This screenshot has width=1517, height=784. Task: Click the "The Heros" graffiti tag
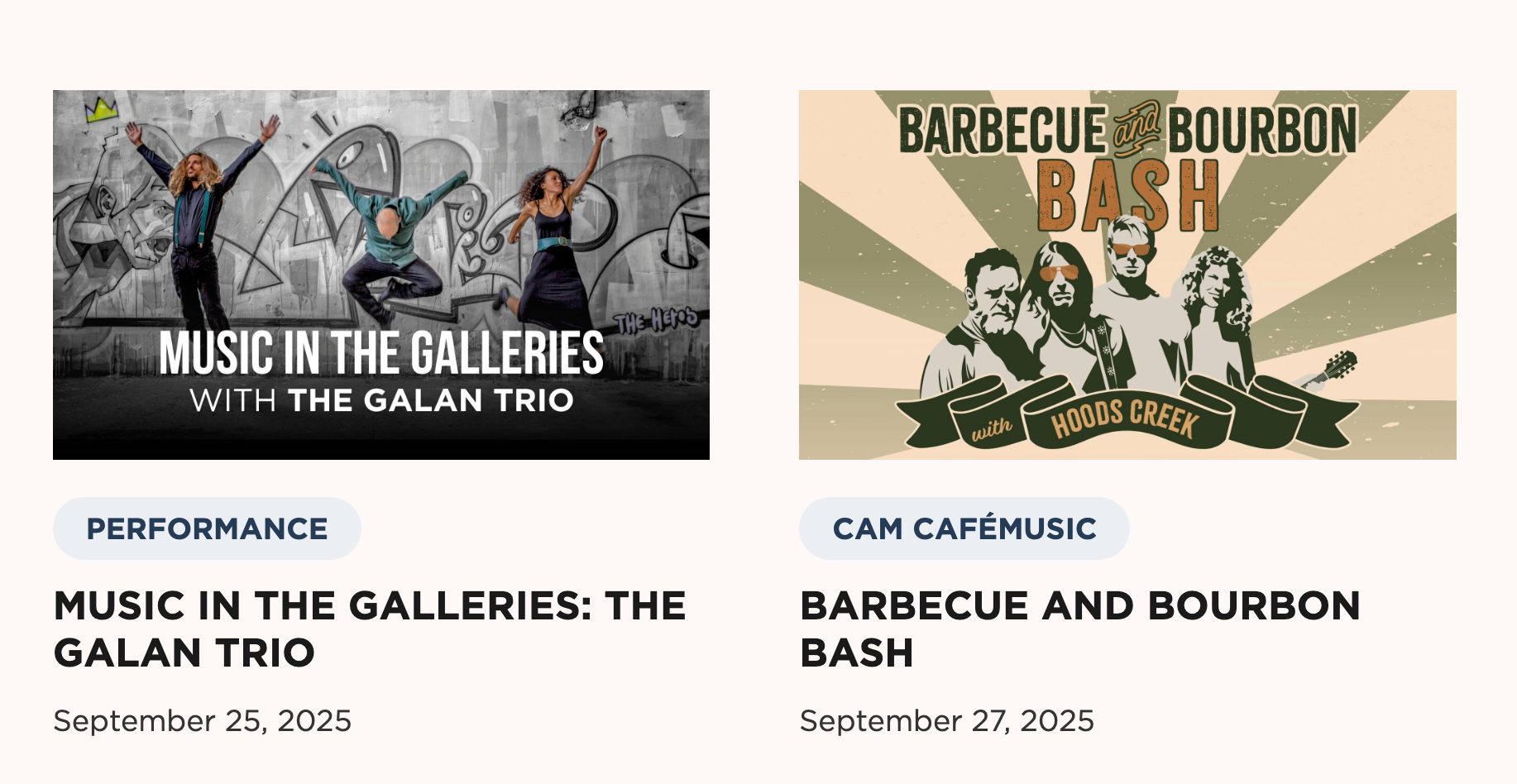coord(656,320)
